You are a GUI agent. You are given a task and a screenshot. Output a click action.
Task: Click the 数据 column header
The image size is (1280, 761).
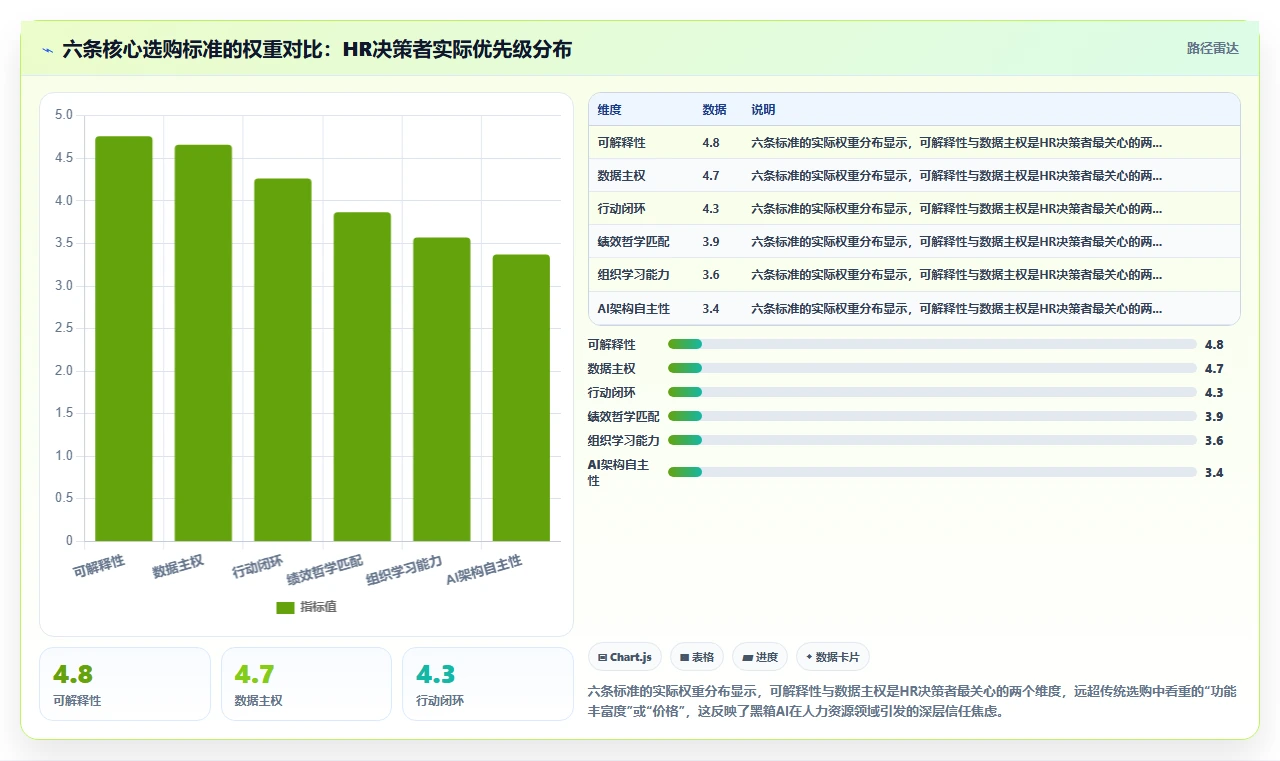tap(714, 110)
